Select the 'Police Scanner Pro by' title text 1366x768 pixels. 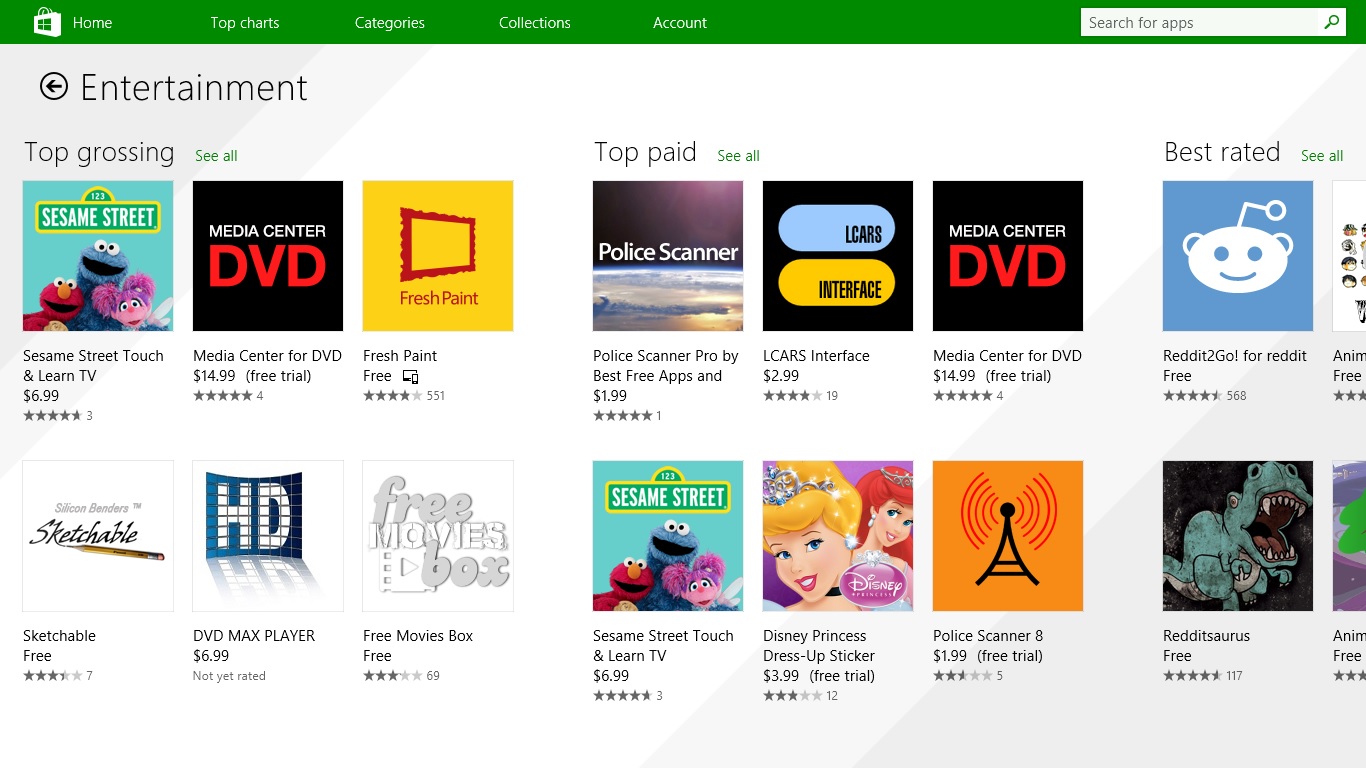666,356
